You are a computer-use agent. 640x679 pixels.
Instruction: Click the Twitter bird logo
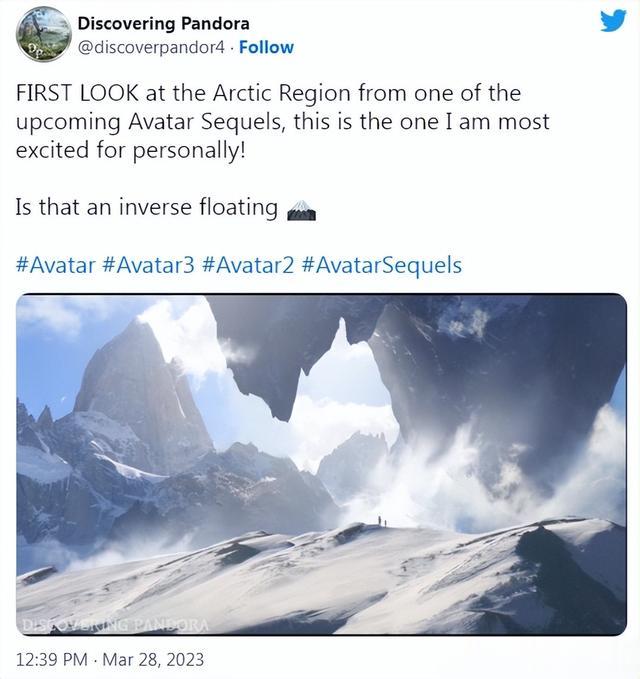pos(613,21)
